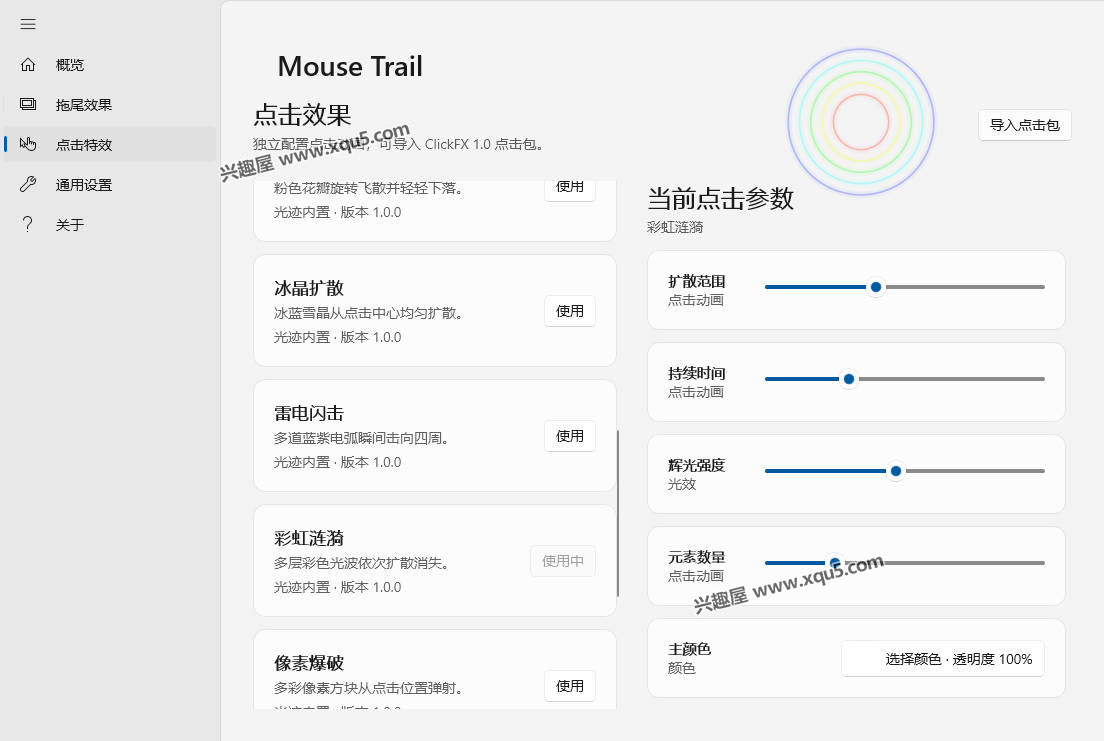Switch to 拖尾效果 section
Image resolution: width=1104 pixels, height=741 pixels.
[x=110, y=105]
